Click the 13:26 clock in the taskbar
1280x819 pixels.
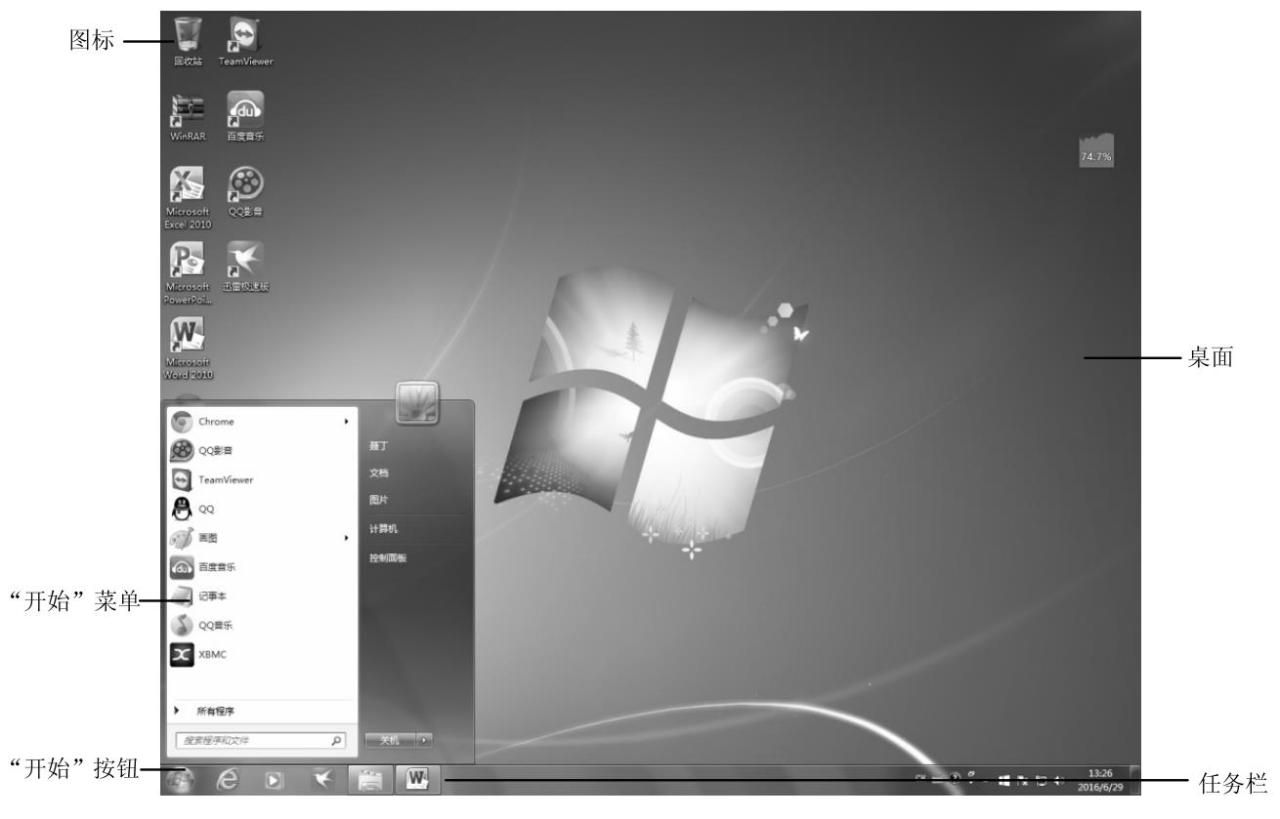click(x=1101, y=773)
